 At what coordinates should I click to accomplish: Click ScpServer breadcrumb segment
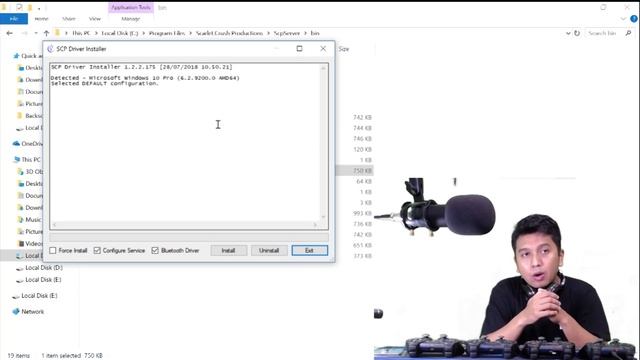(x=287, y=33)
